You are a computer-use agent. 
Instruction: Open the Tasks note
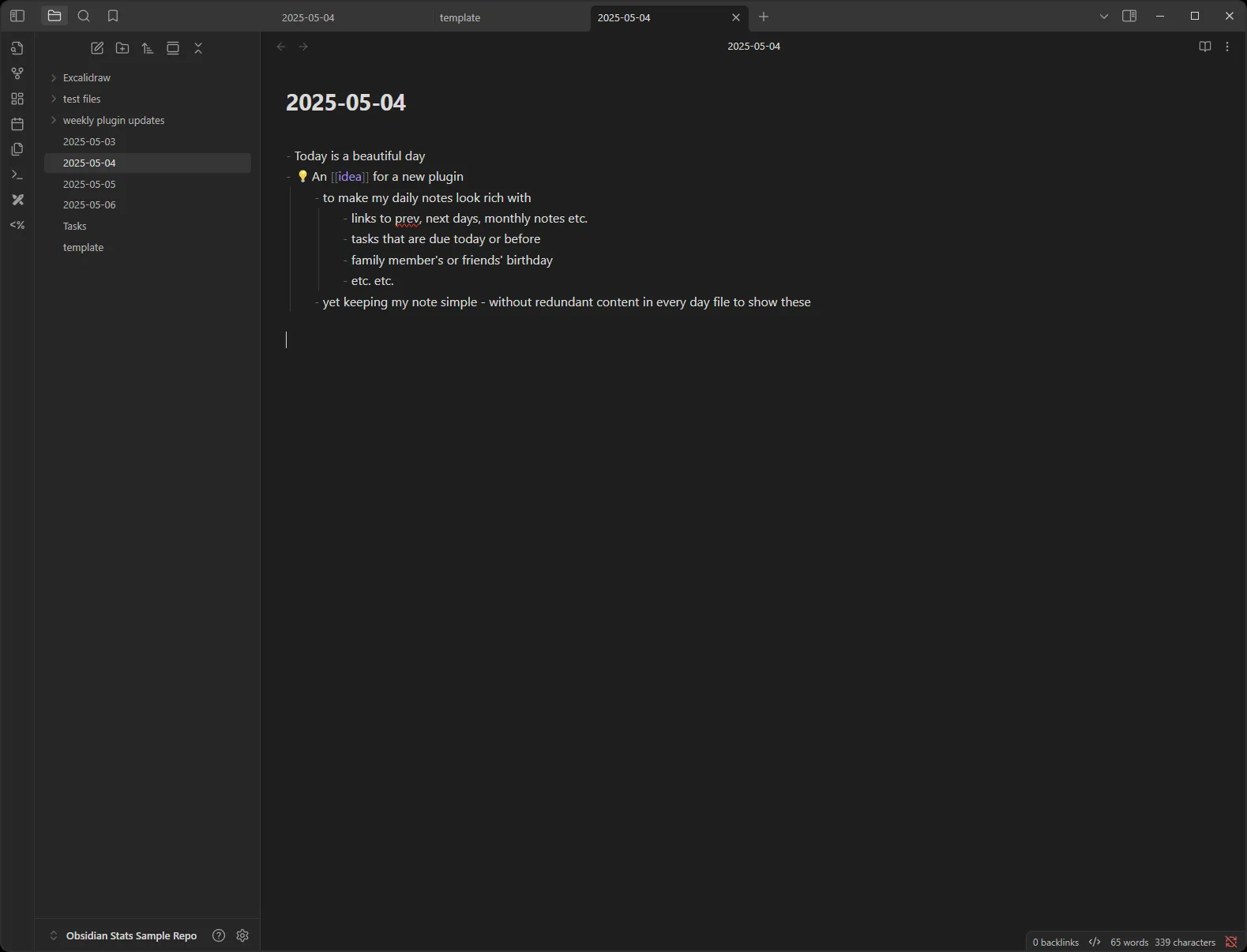click(x=148, y=226)
